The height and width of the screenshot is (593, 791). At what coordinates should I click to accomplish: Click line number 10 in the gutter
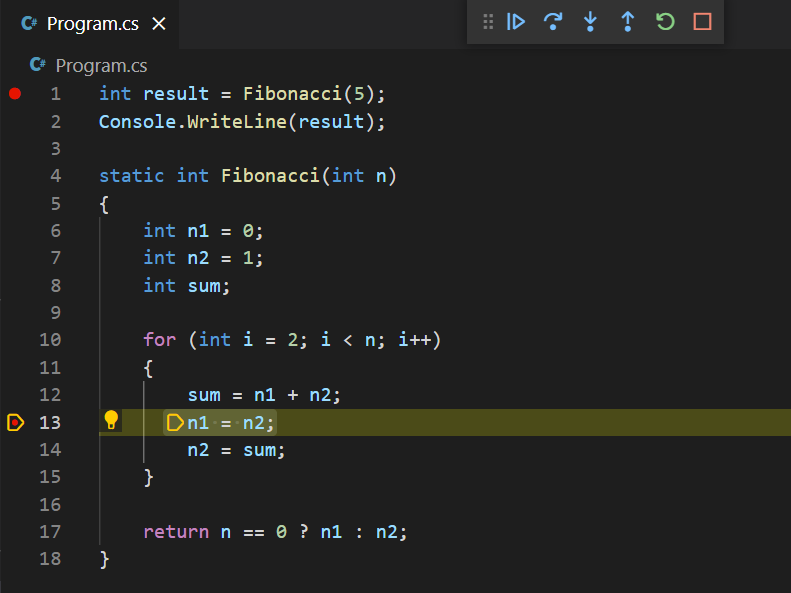coord(50,340)
